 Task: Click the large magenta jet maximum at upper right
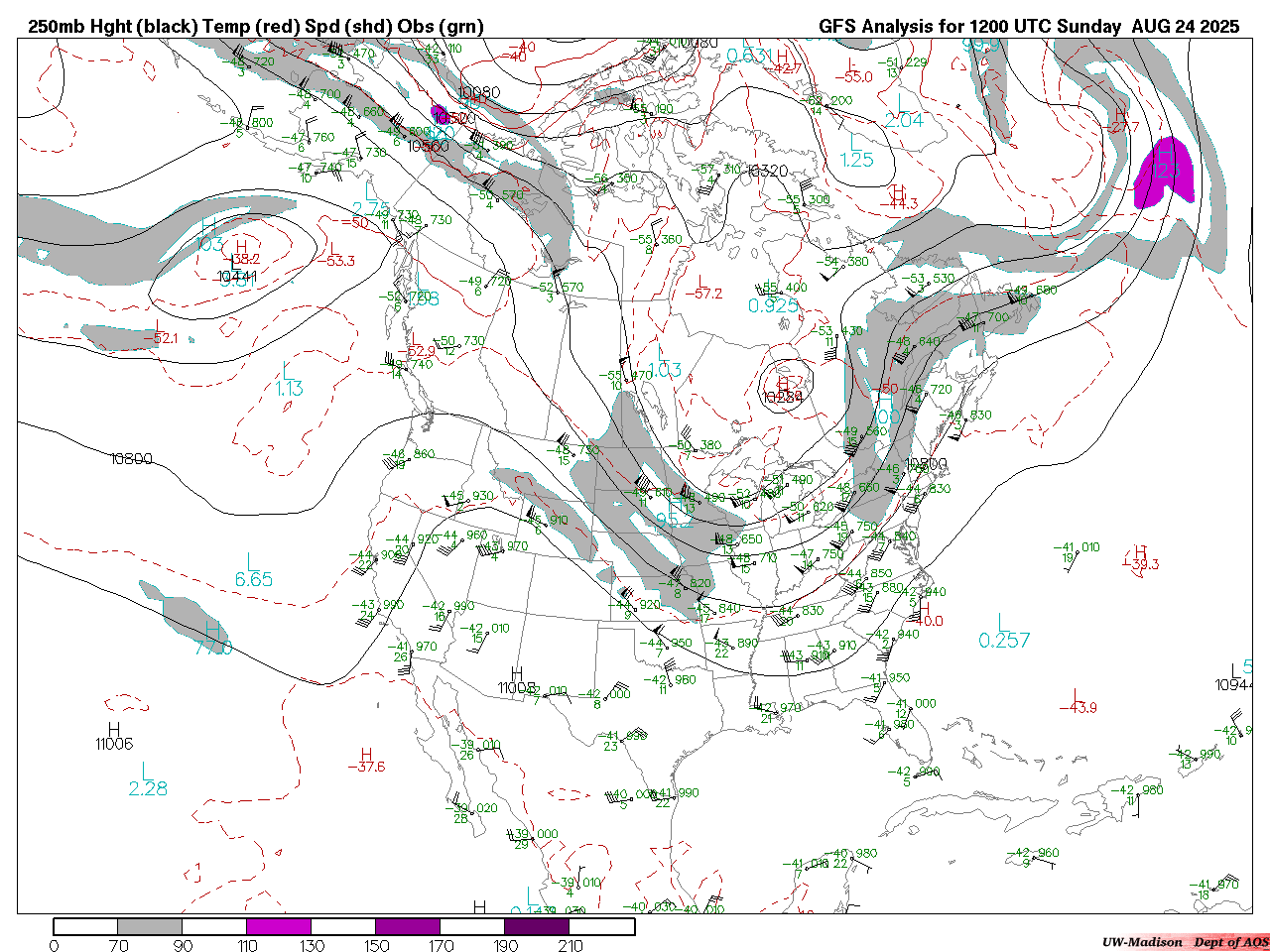(1166, 169)
